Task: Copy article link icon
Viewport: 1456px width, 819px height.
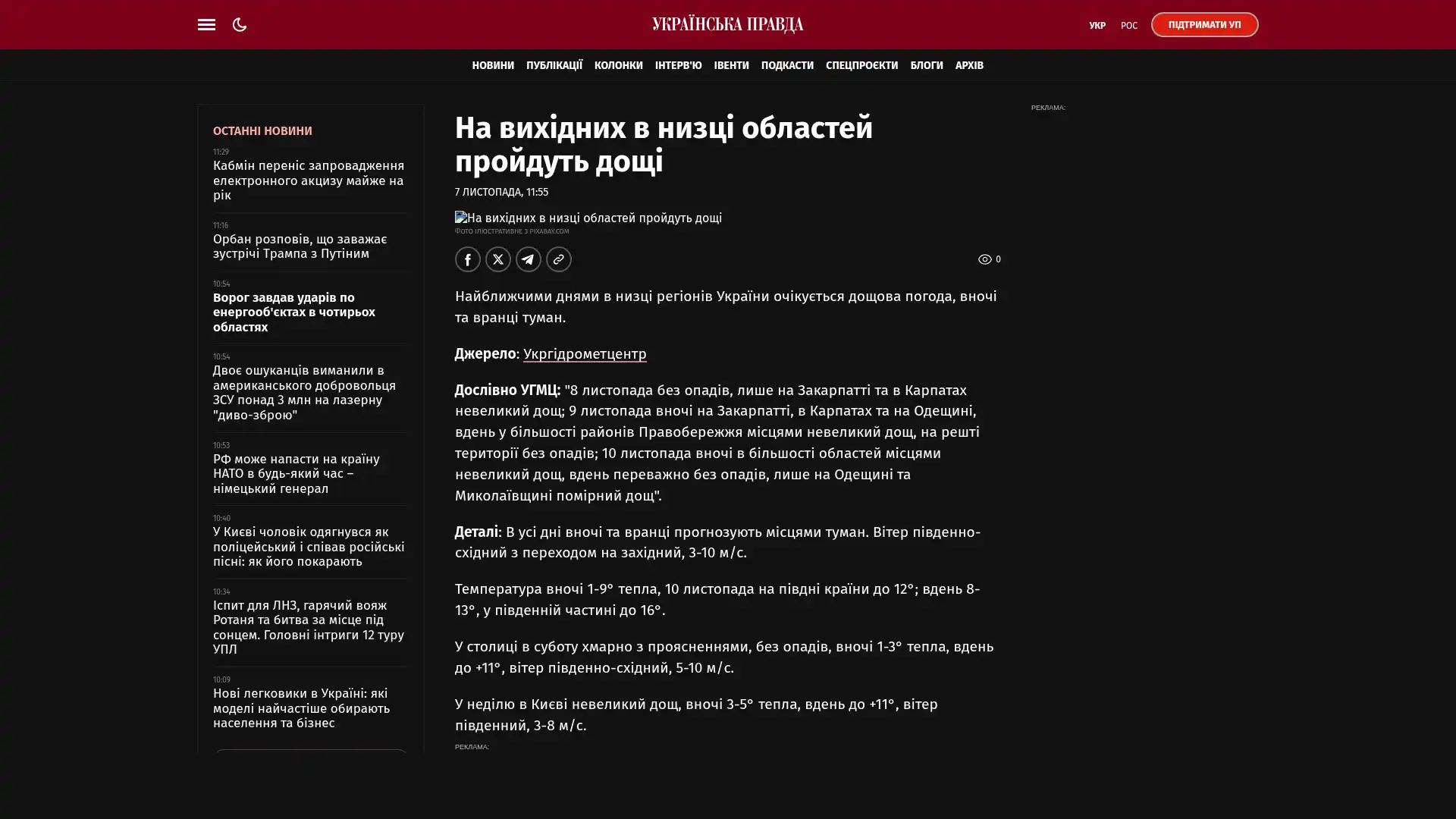Action: 558,259
